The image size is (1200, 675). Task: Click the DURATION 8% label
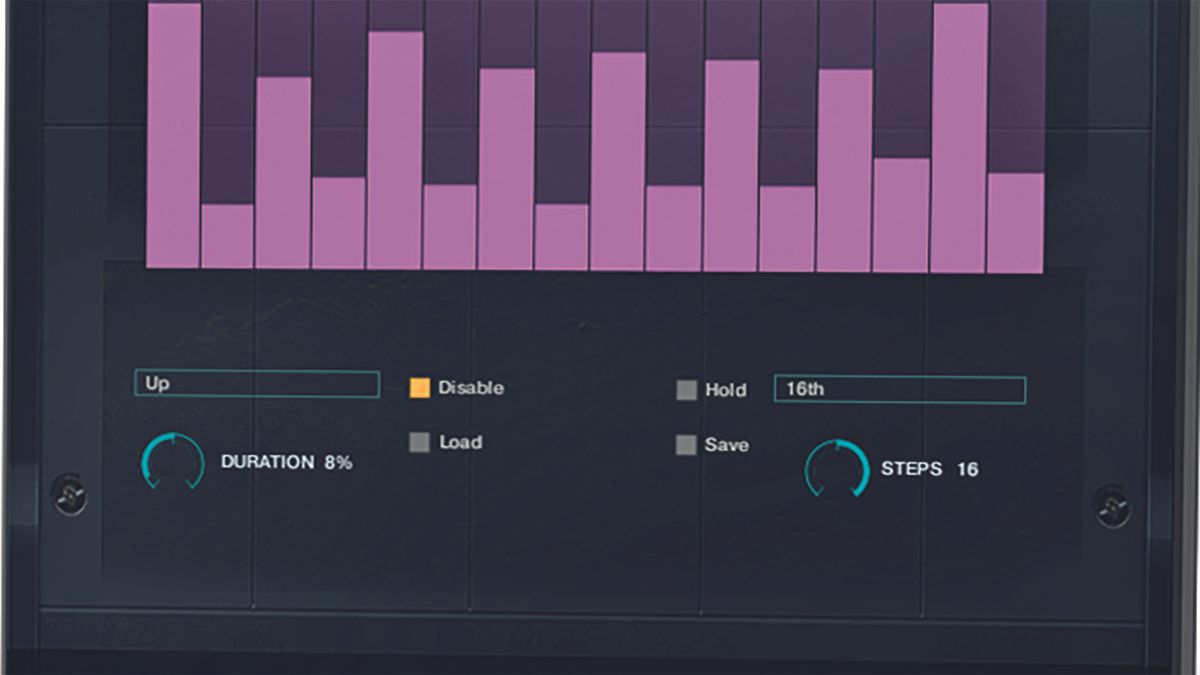pyautogui.click(x=287, y=463)
